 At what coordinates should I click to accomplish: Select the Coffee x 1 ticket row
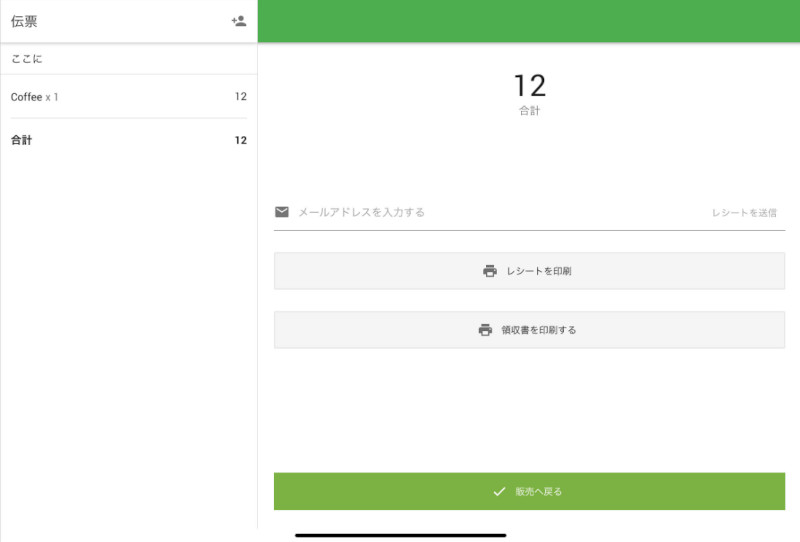[129, 96]
